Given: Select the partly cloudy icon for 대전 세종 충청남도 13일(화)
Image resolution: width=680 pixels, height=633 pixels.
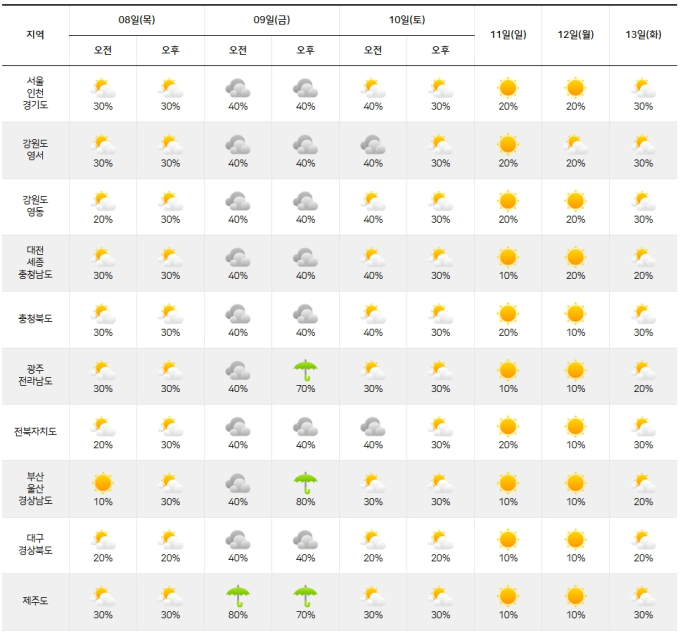Looking at the screenshot, I should [643, 258].
